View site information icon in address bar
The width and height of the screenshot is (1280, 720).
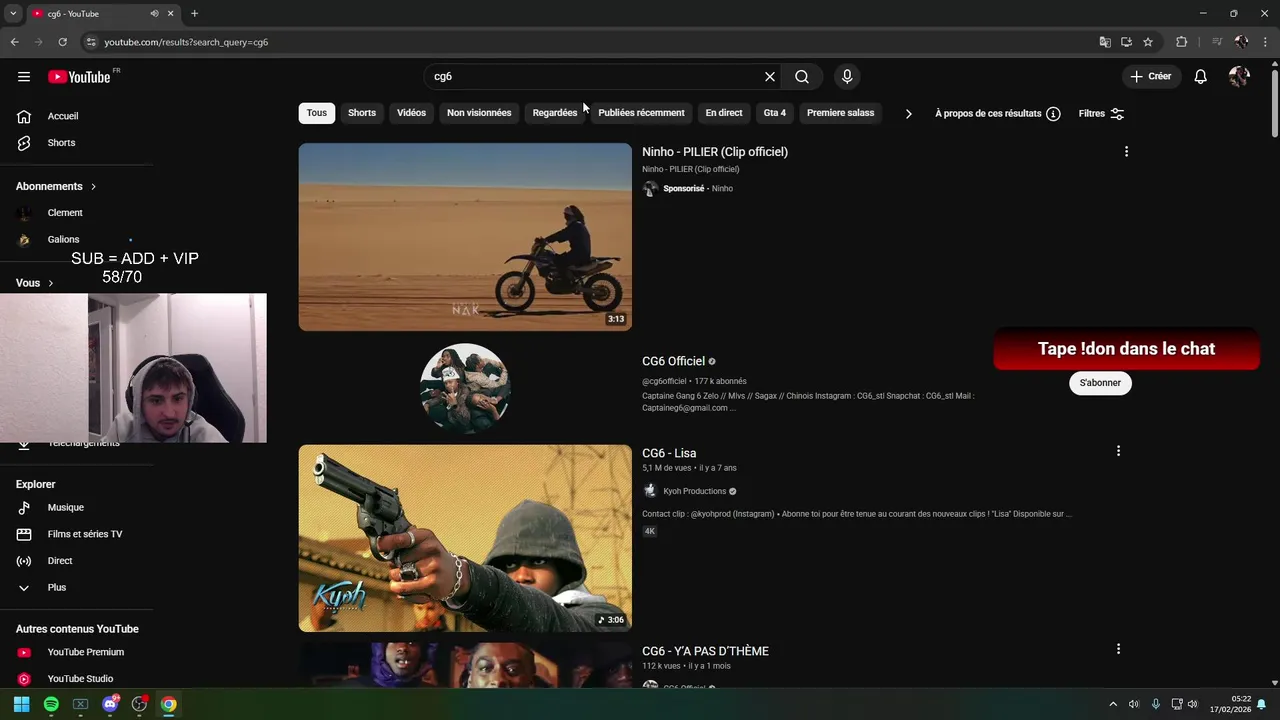[91, 42]
